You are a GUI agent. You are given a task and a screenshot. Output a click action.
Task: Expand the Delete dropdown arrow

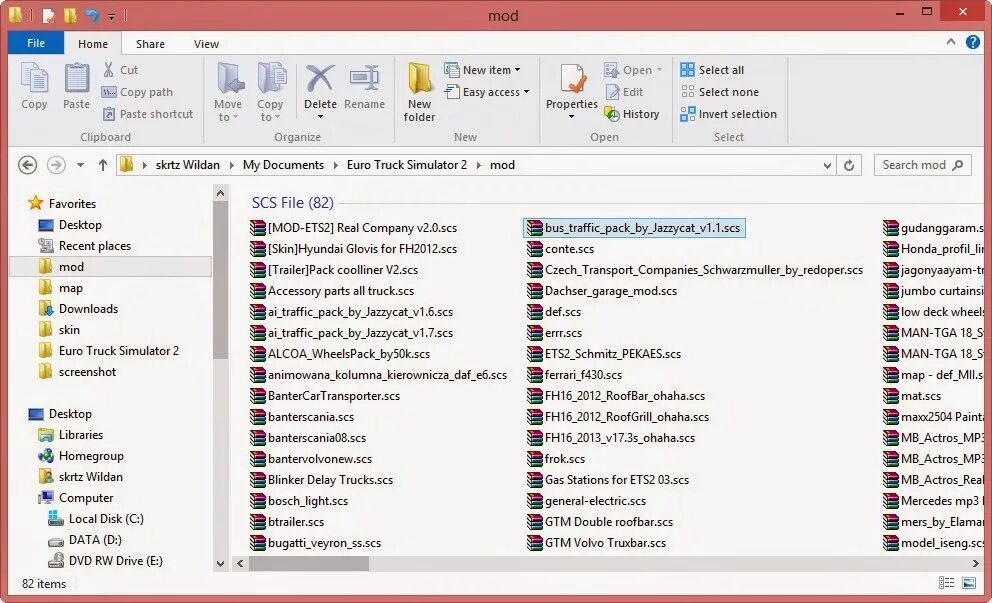click(320, 116)
